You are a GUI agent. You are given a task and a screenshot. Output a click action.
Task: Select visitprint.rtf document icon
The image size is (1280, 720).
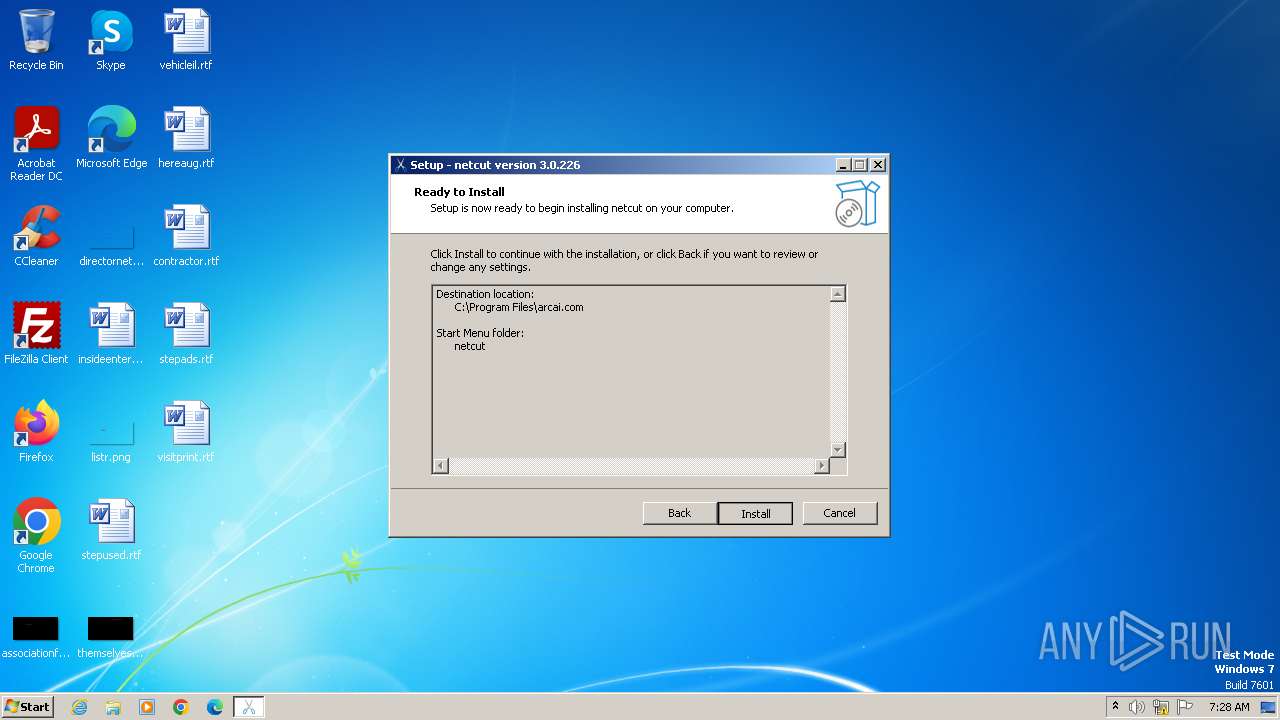pos(186,432)
